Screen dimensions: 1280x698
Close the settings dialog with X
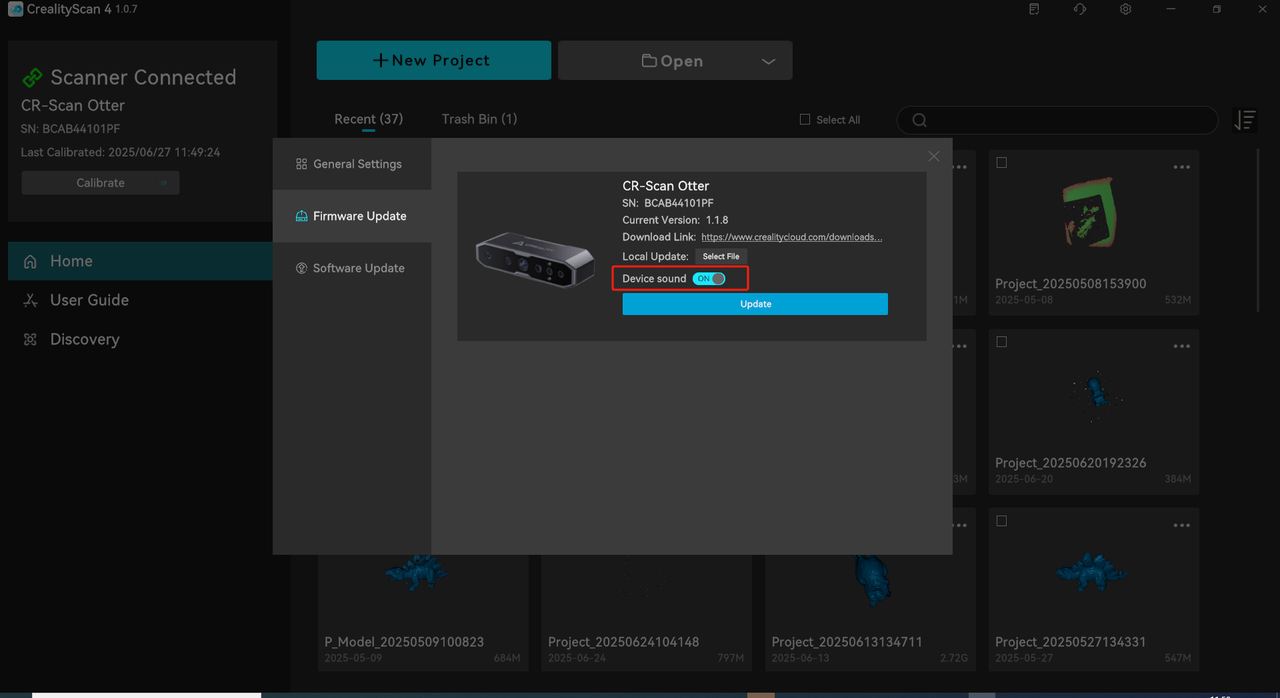[934, 156]
